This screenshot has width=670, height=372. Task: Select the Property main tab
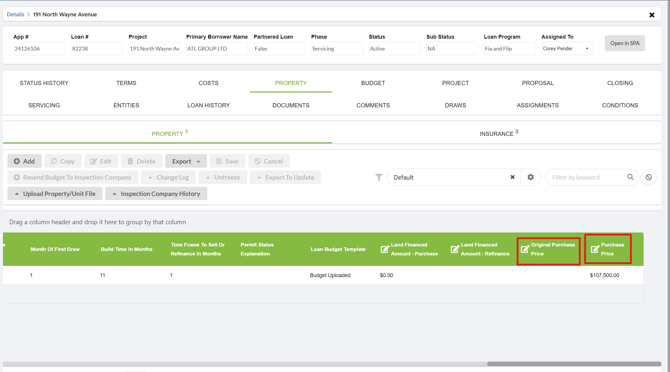[291, 83]
